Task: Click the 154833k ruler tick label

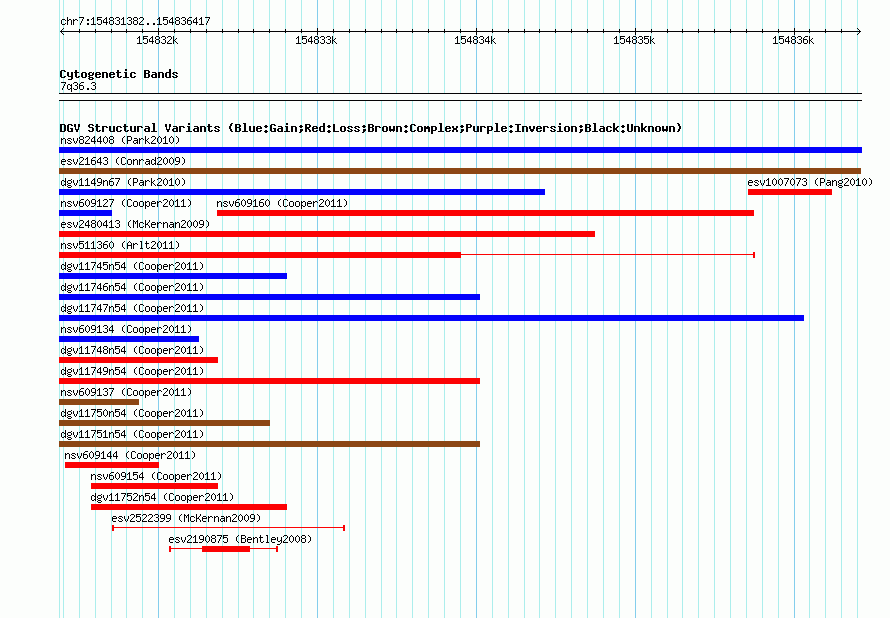Action: coord(316,40)
